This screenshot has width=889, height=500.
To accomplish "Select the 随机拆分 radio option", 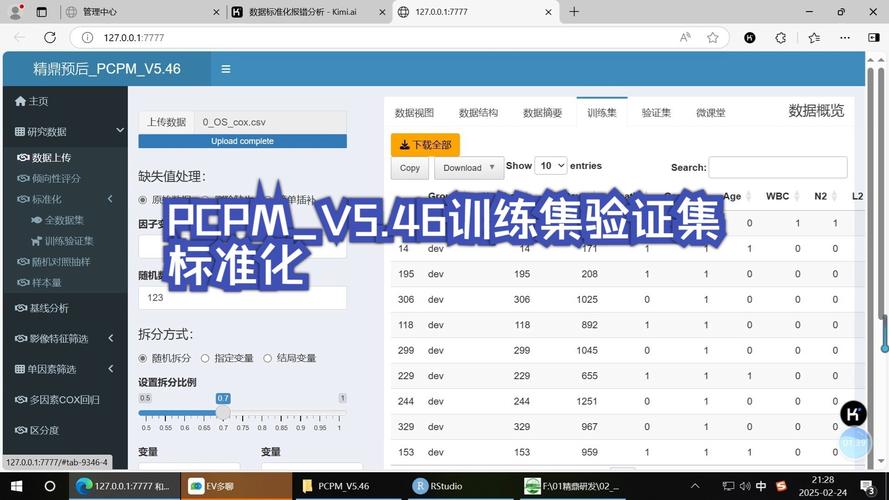I will (x=143, y=358).
